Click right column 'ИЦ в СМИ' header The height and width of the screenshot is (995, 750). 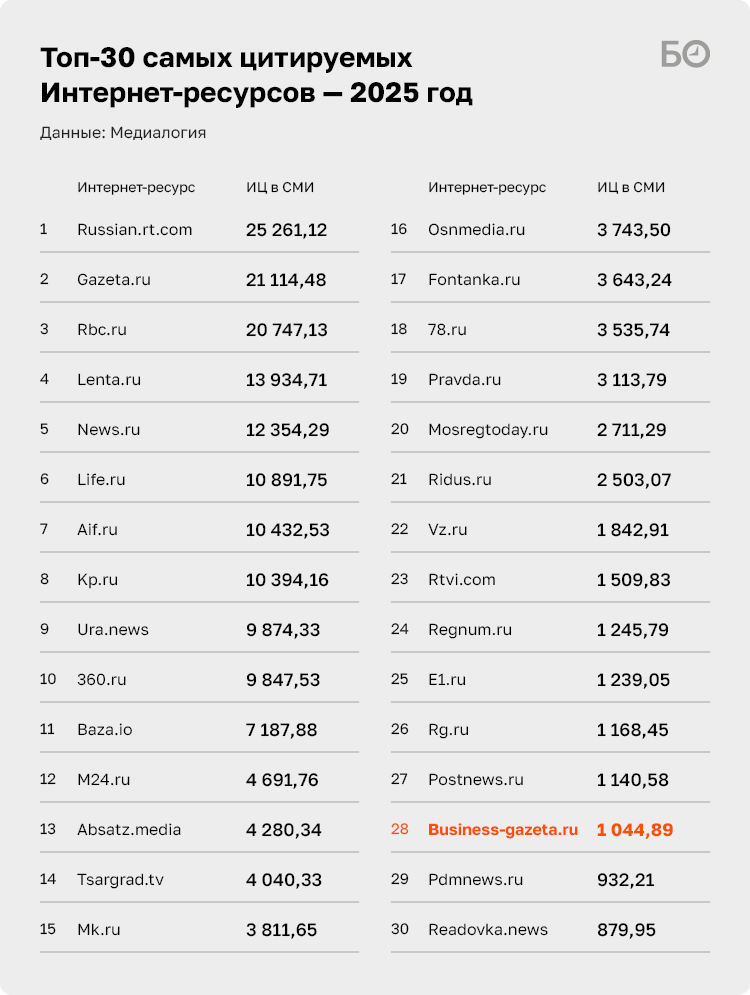coord(631,187)
